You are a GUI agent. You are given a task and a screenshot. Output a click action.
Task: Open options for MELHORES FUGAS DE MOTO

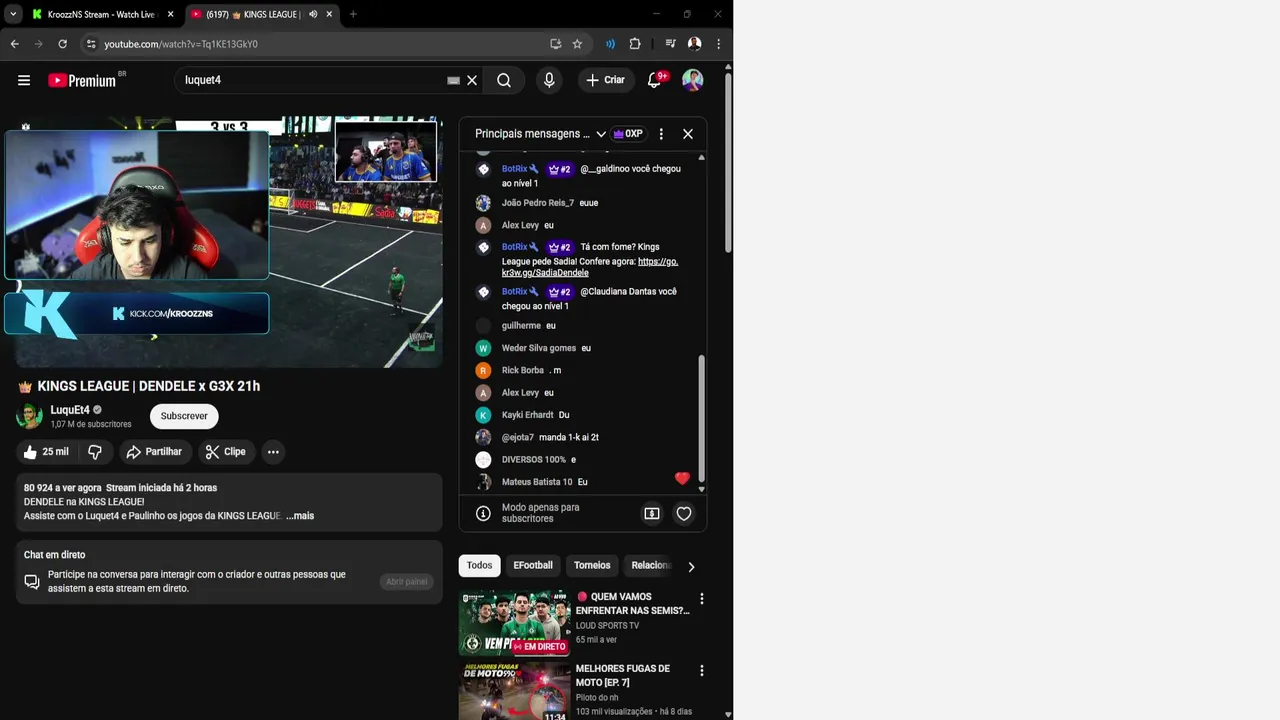click(x=702, y=671)
